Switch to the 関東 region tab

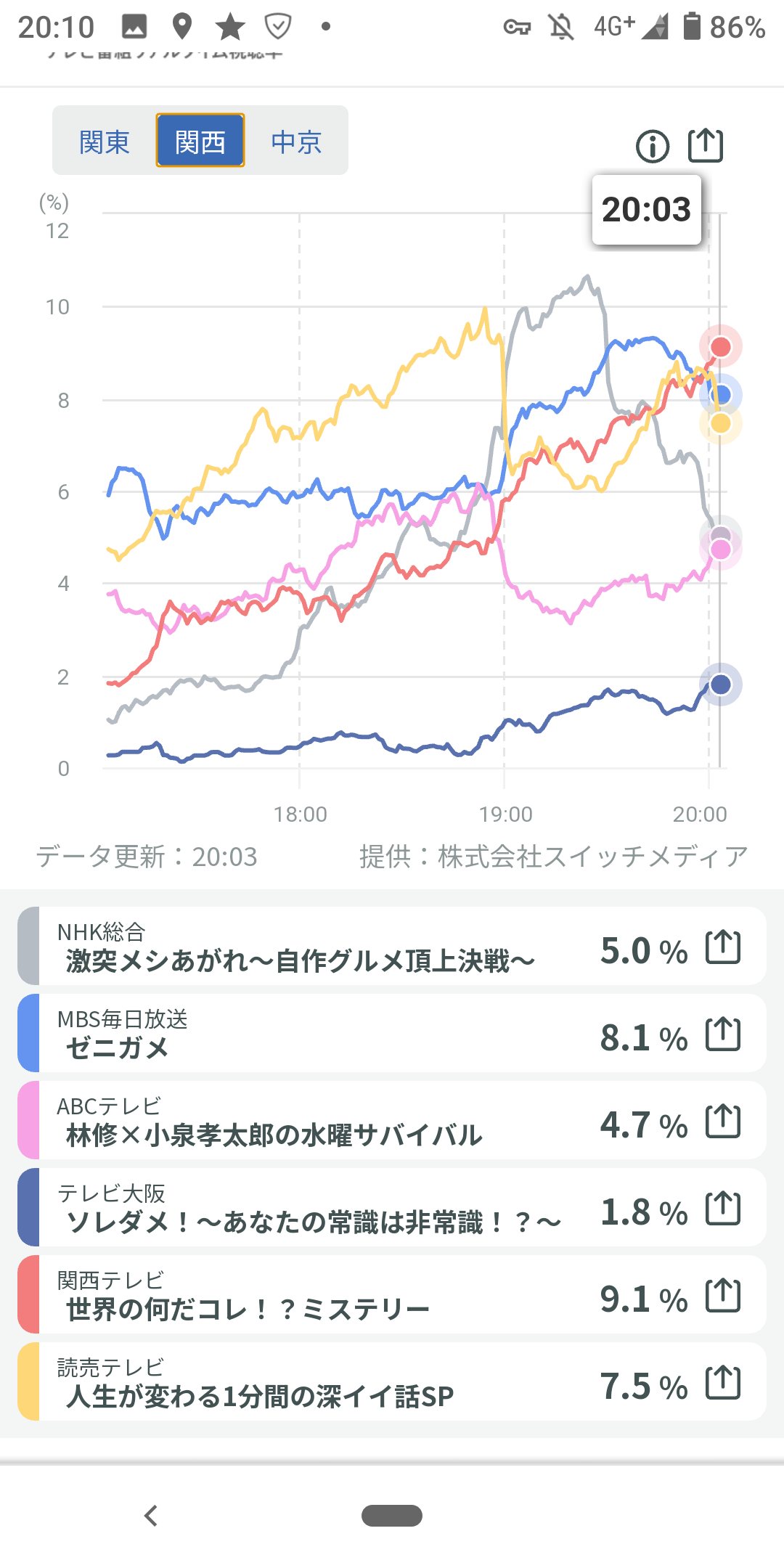(x=105, y=142)
